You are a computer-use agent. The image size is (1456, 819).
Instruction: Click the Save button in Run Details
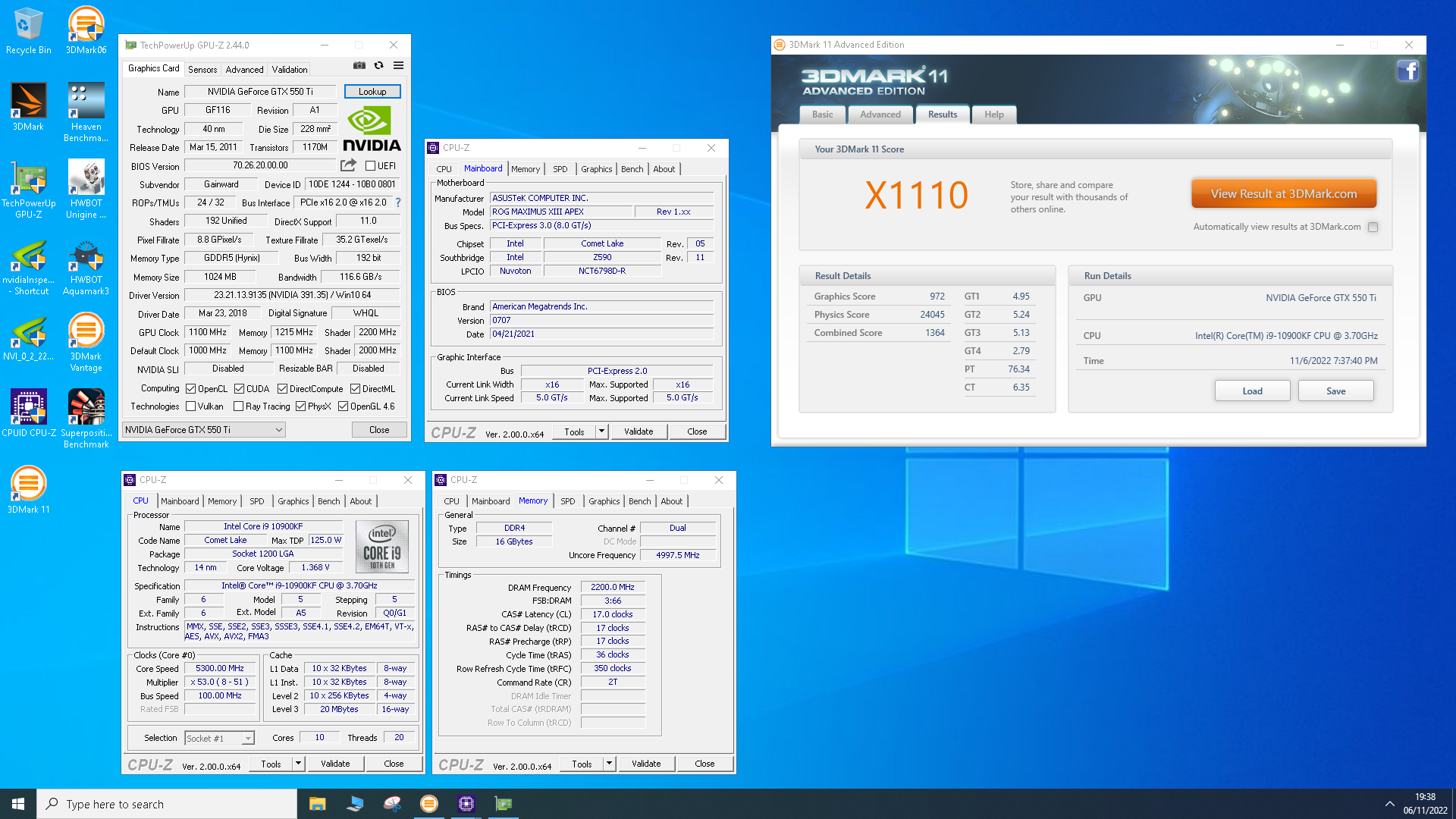1335,391
